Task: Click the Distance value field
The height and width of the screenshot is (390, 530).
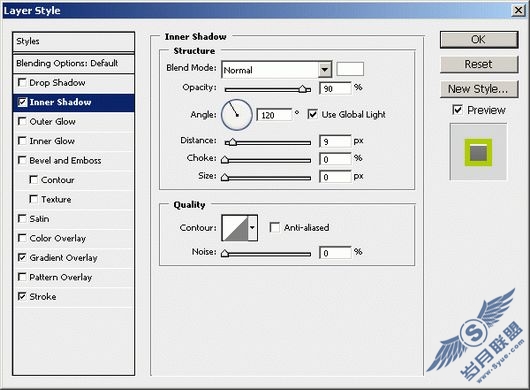Action: coord(335,141)
